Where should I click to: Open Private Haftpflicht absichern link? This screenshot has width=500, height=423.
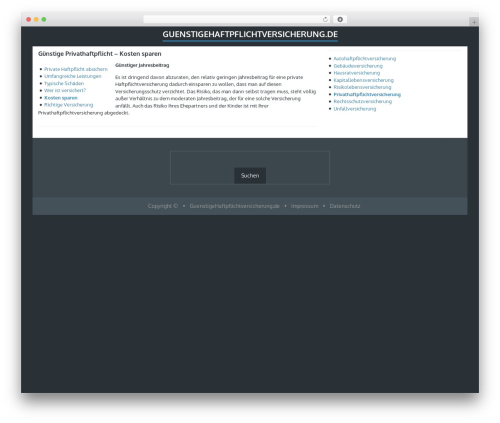(76, 69)
